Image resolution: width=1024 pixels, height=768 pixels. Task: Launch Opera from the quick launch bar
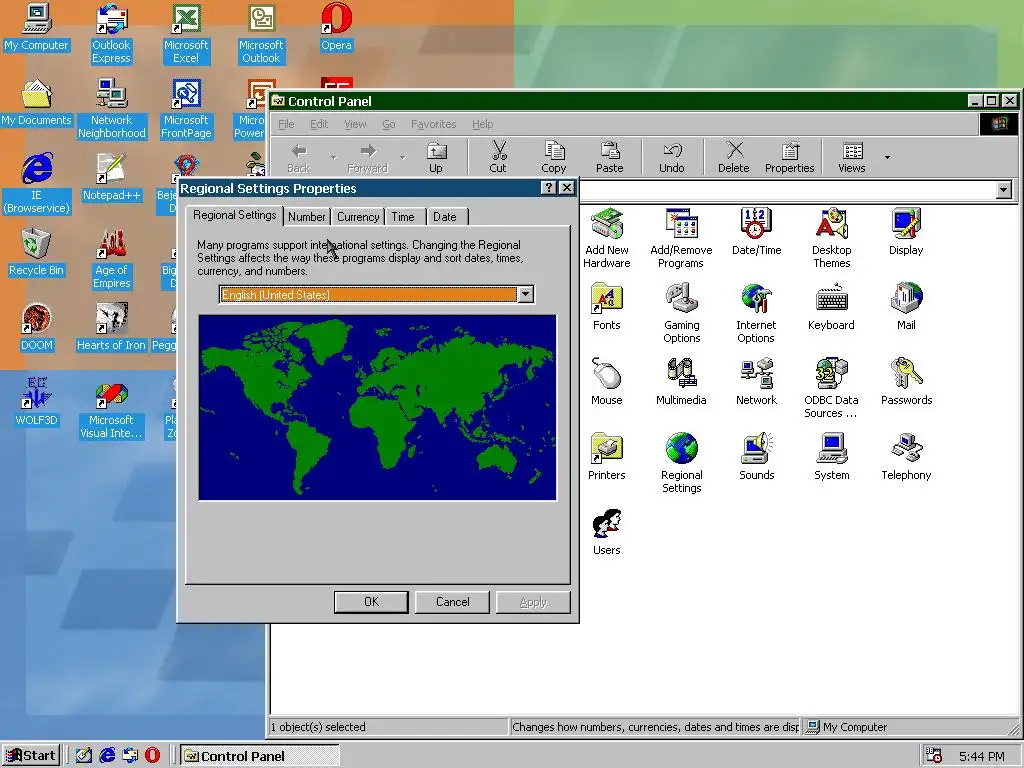pos(152,756)
